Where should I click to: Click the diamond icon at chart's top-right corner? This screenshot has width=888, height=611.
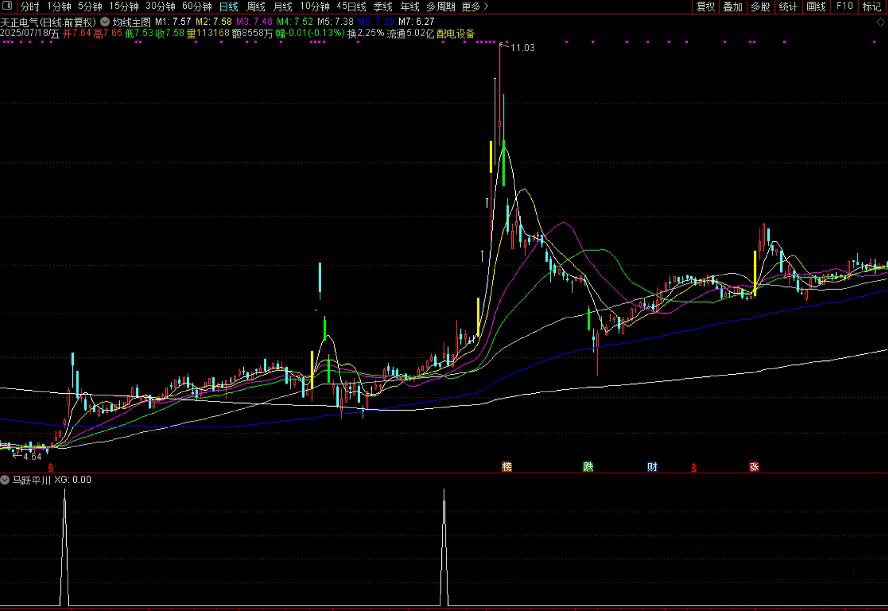(x=881, y=21)
